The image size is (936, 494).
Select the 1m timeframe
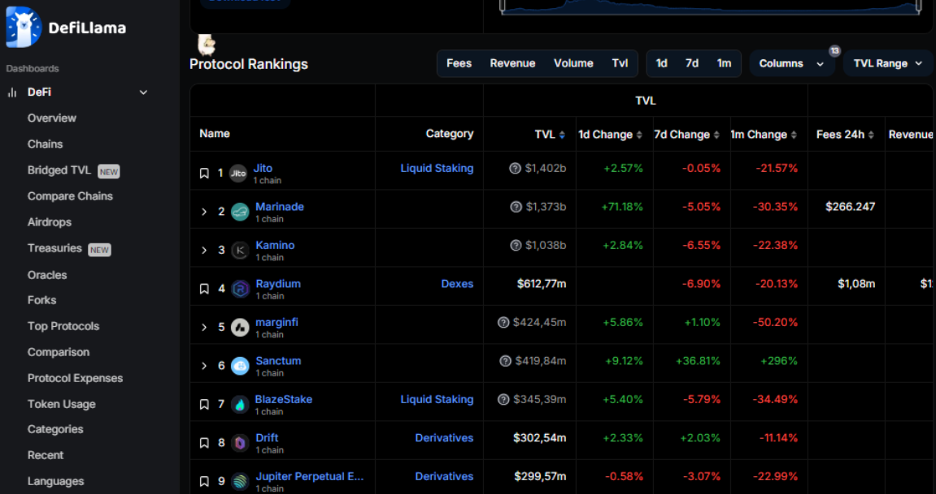724,63
